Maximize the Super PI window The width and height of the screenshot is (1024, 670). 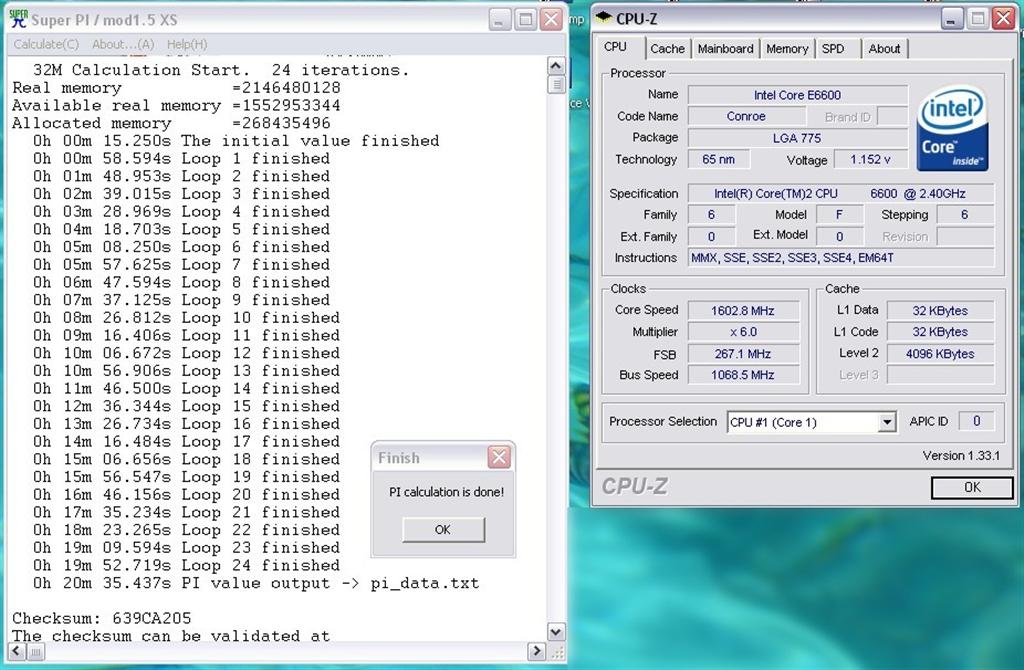[526, 20]
